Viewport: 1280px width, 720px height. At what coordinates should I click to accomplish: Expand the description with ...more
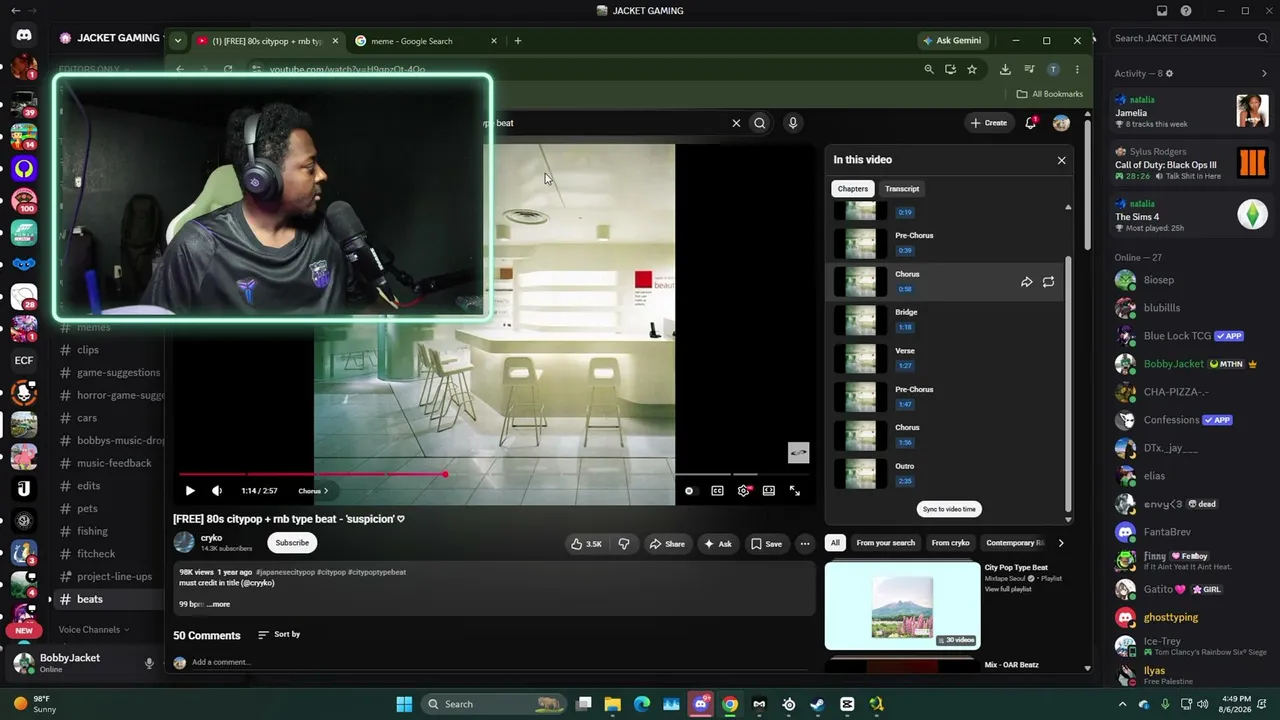pyautogui.click(x=219, y=604)
